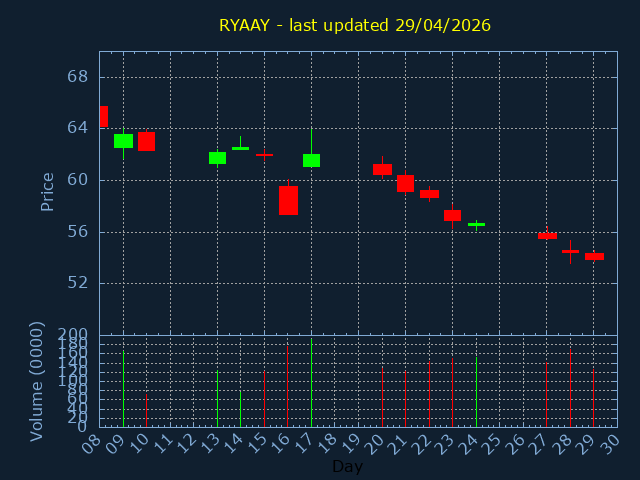640x480 pixels.
Task: Pick the red candlestick for day 23
Action: coord(452,216)
